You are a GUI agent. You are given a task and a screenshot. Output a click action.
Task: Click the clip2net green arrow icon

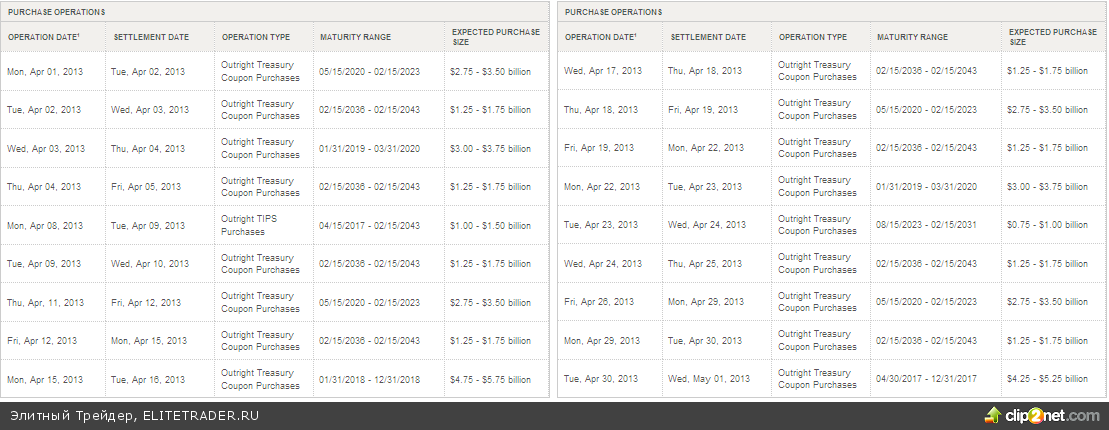994,415
